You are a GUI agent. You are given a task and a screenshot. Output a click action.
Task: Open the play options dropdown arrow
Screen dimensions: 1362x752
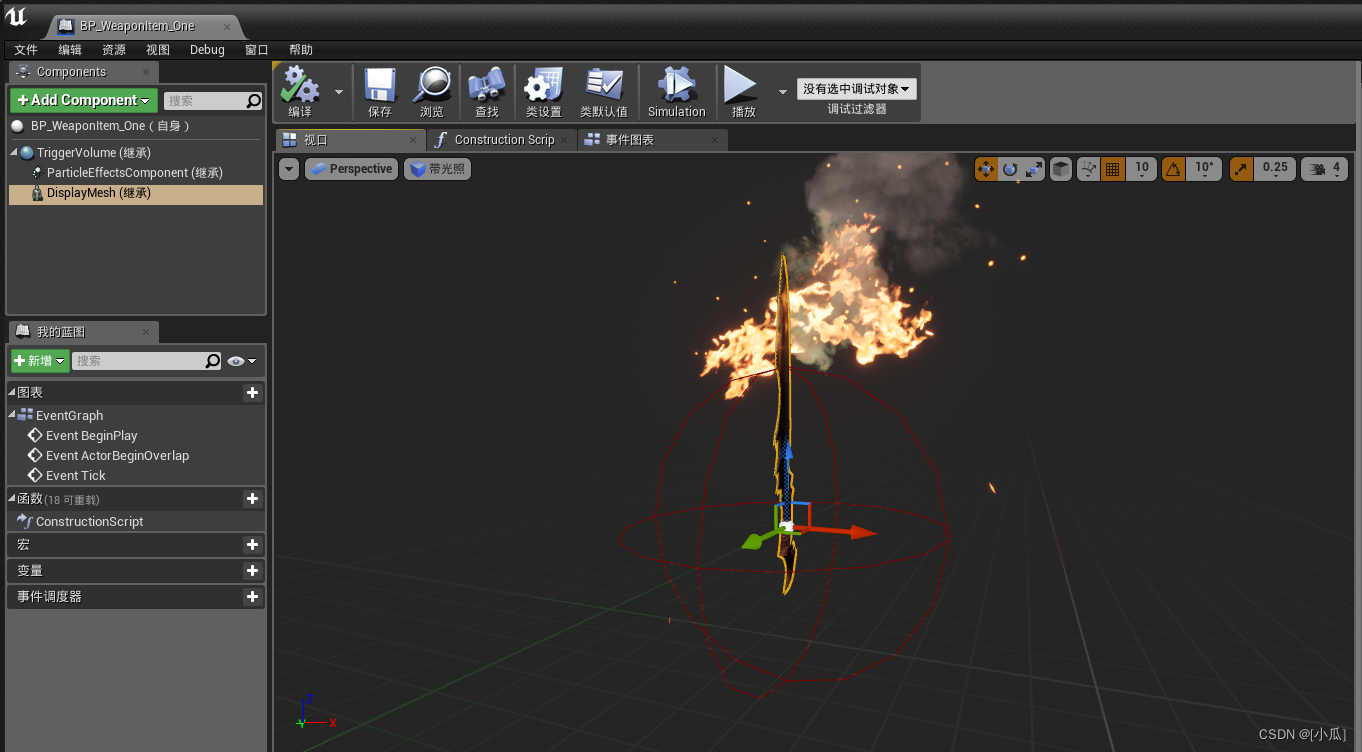click(x=782, y=91)
